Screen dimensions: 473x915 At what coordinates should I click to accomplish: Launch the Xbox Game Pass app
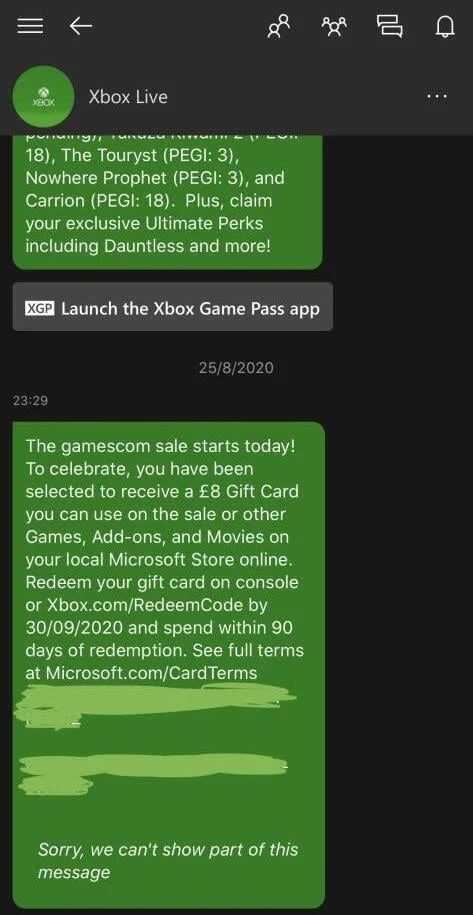click(173, 307)
